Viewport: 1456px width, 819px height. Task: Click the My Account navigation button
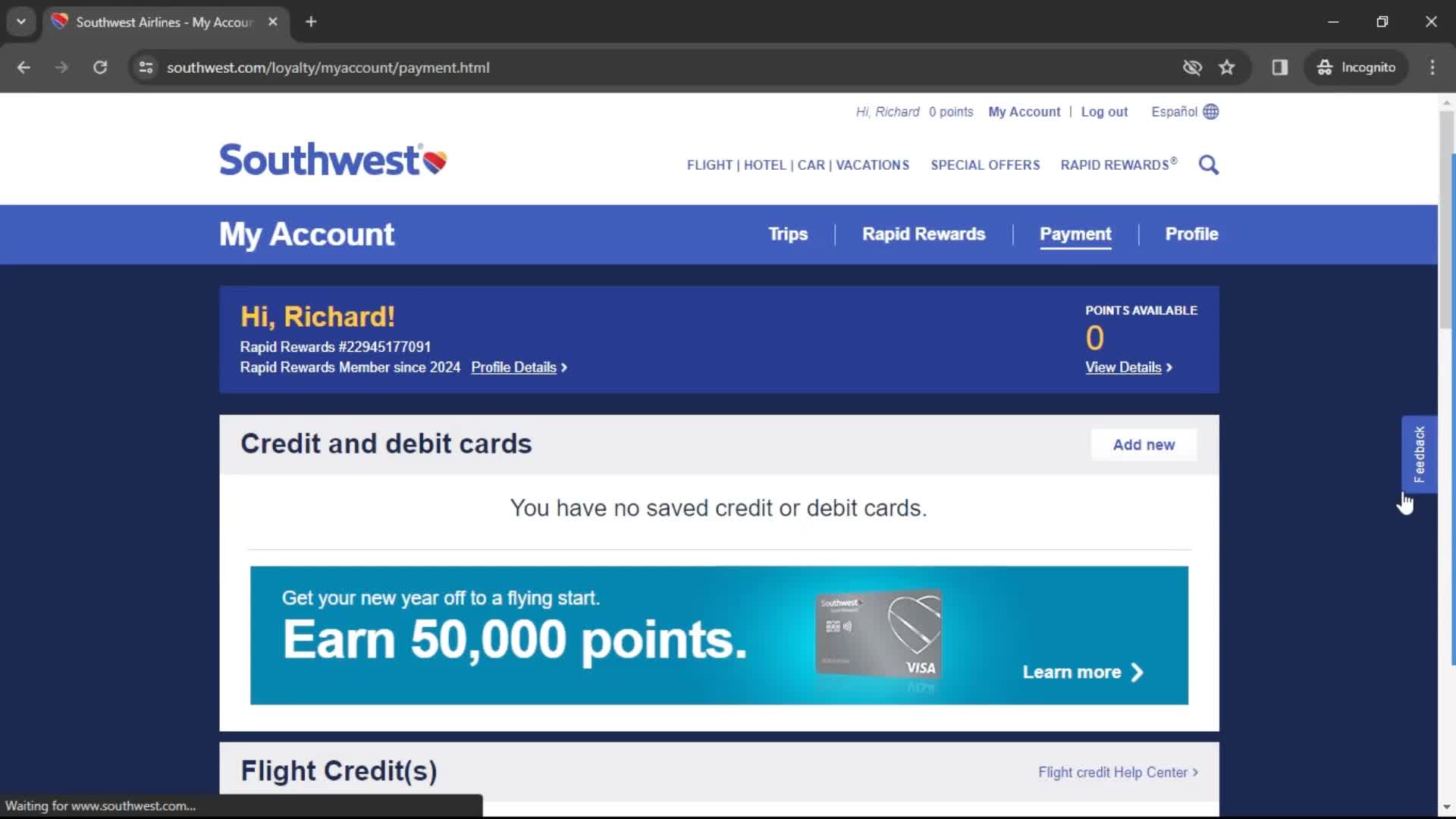coord(1023,111)
